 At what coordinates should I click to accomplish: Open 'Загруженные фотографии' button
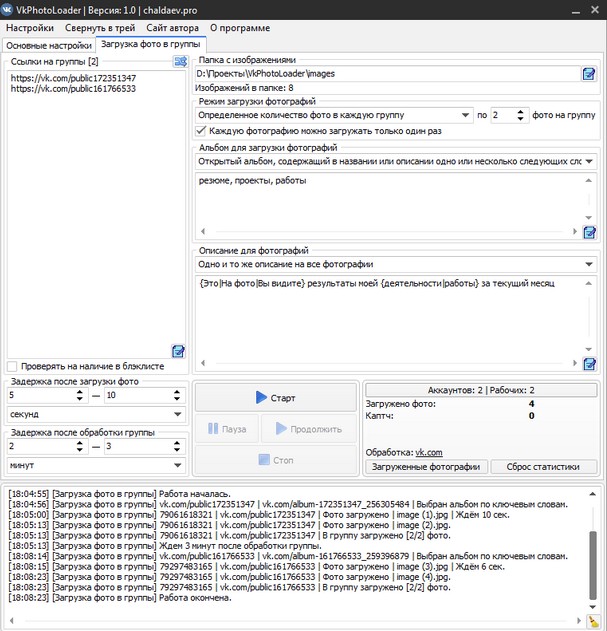coord(426,467)
